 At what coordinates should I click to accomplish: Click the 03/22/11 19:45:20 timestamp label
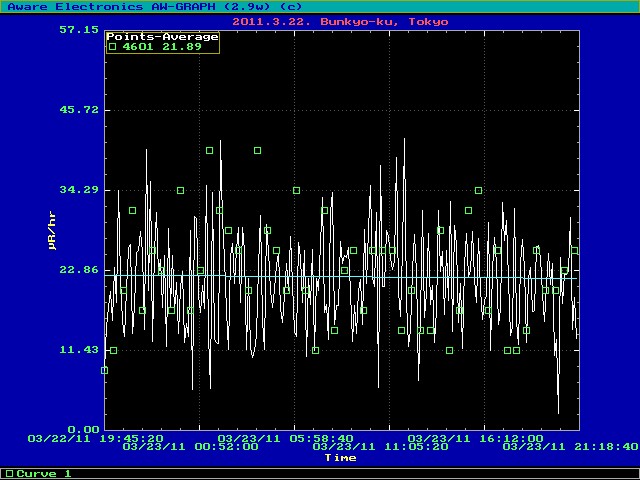coord(95,438)
